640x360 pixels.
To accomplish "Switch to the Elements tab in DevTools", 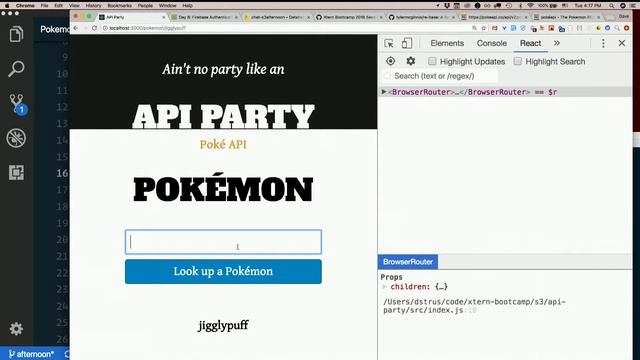I will coord(447,43).
